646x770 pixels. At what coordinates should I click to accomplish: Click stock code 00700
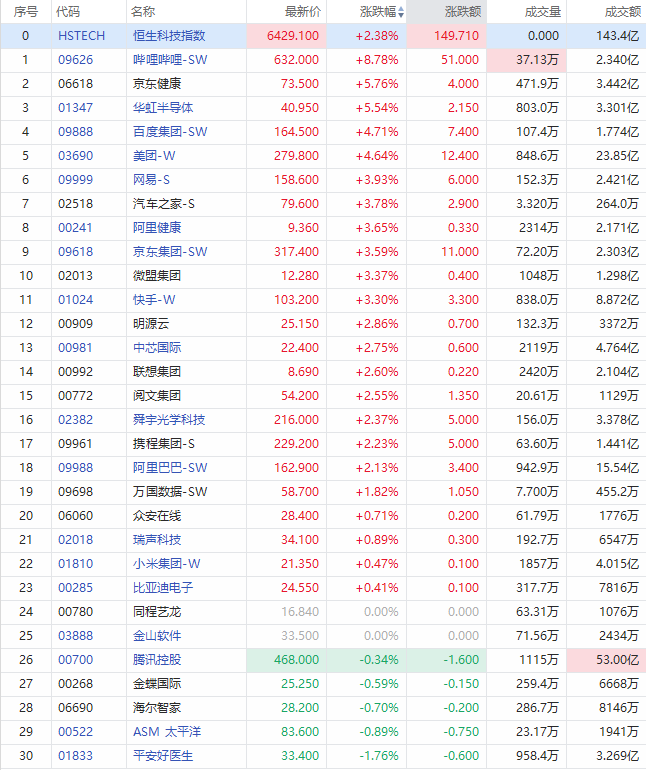pyautogui.click(x=76, y=660)
